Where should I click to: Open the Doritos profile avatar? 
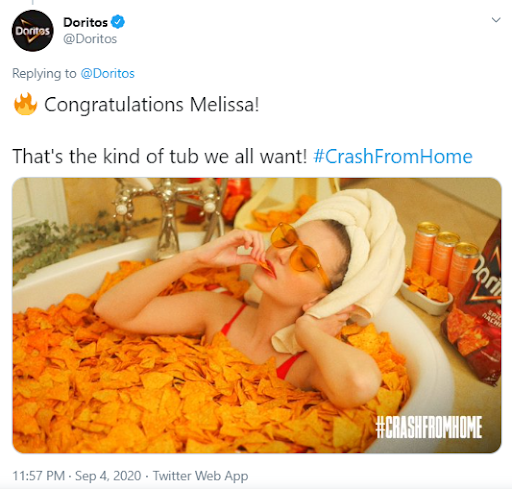coord(32,31)
